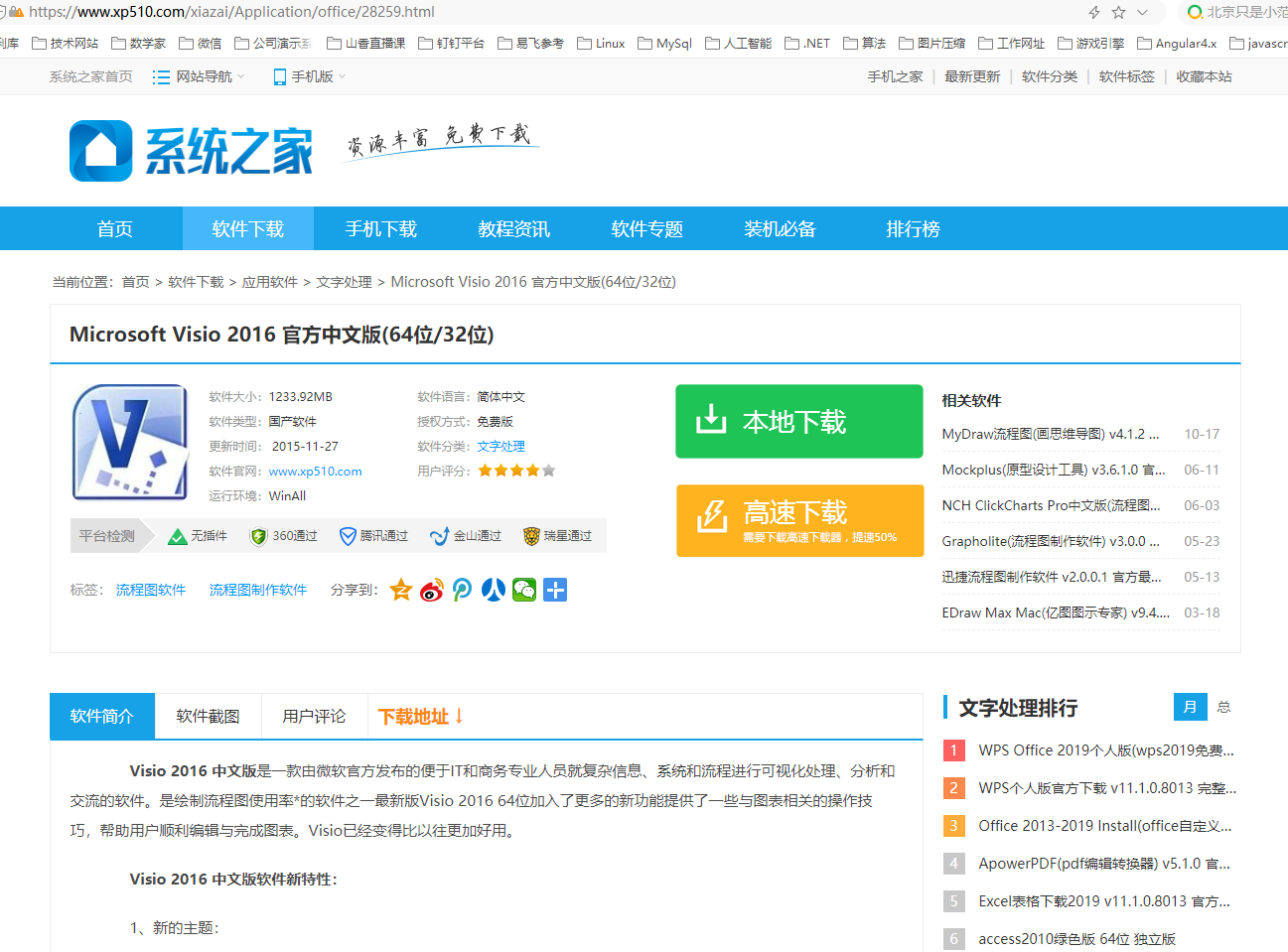1288x952 pixels.
Task: Share to Tencent Weibo icon
Action: [x=463, y=590]
